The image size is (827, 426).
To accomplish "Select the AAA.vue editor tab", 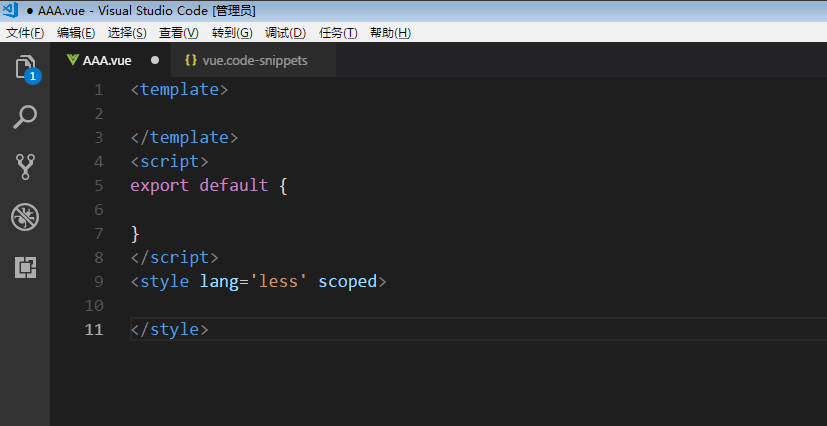I will [x=110, y=60].
